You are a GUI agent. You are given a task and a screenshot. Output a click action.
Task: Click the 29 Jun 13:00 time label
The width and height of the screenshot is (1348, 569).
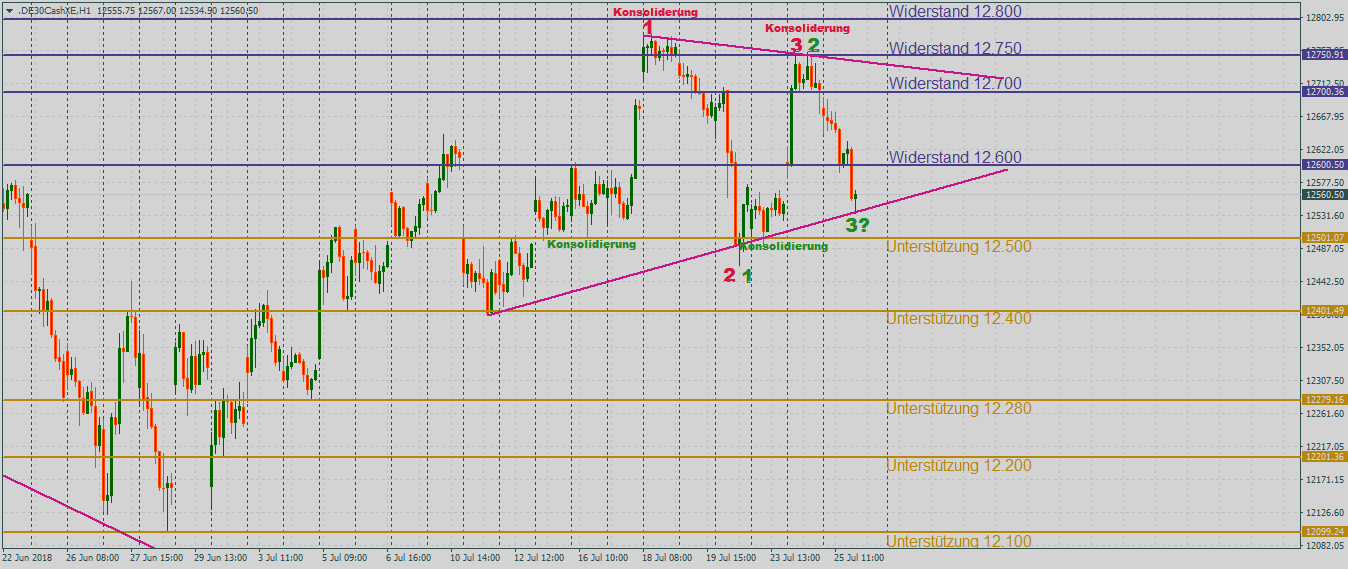(222, 558)
